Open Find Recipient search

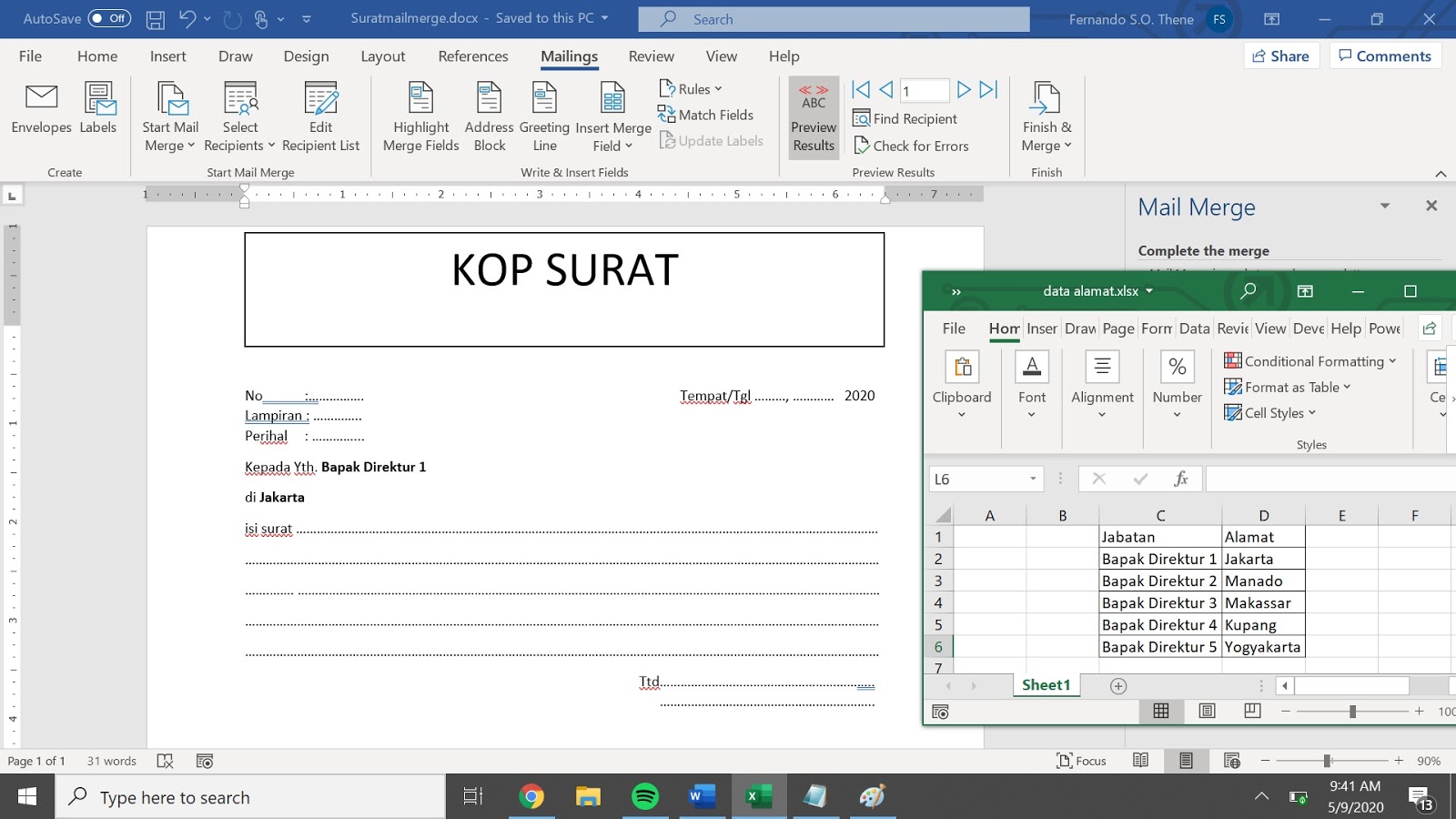pos(905,118)
